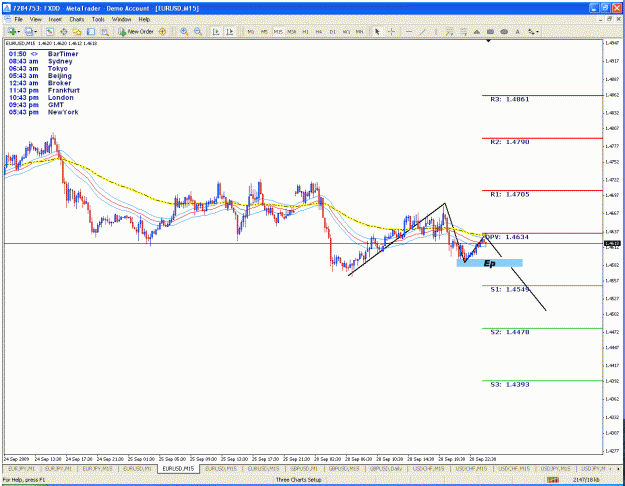Switch chart to D1 timeframe

(x=332, y=31)
